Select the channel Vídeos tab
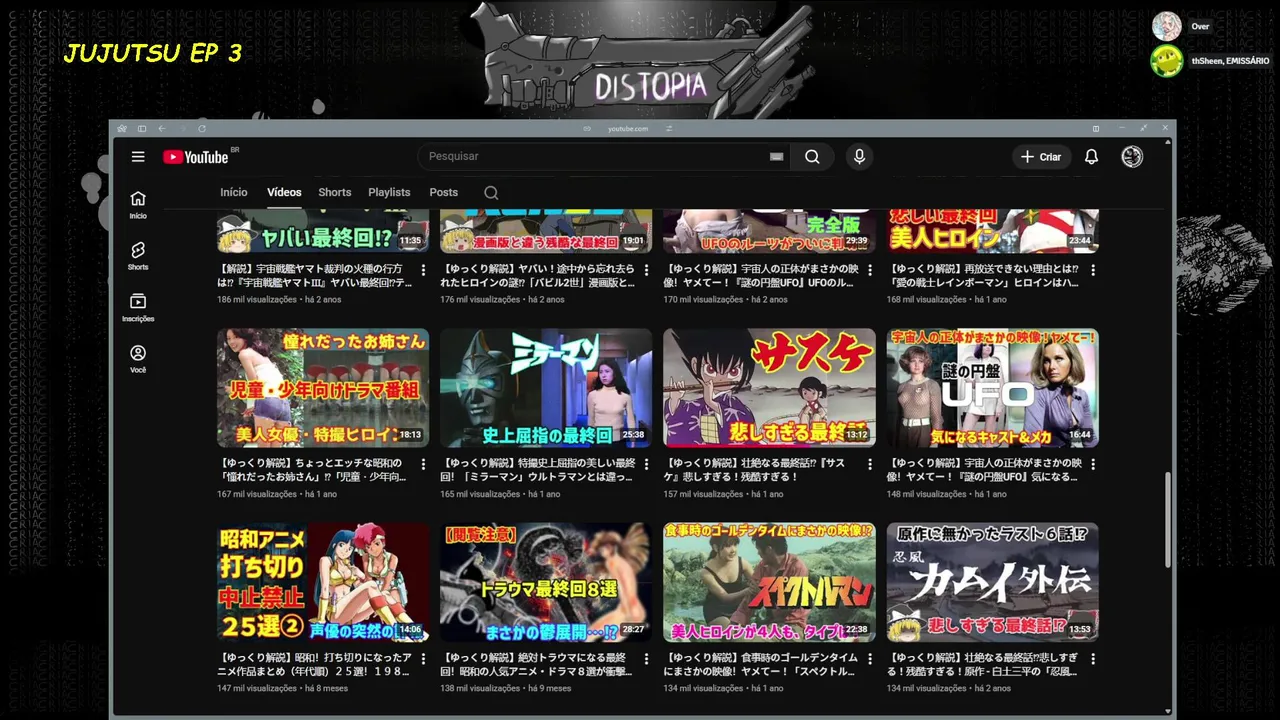The image size is (1280, 720). (284, 192)
